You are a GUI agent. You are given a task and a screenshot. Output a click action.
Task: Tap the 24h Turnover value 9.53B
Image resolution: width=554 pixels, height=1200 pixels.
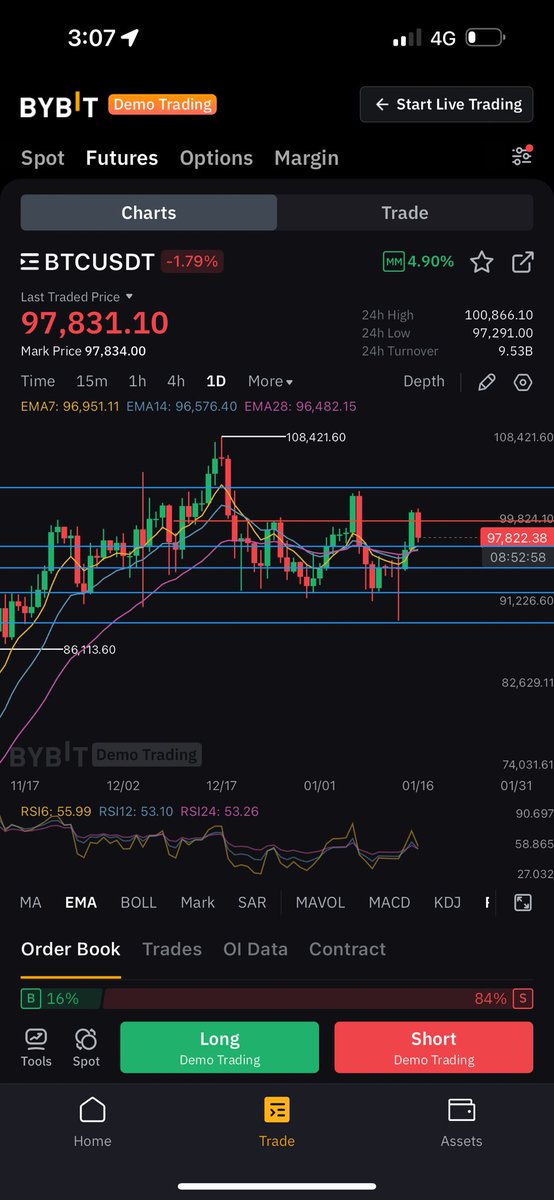click(515, 351)
